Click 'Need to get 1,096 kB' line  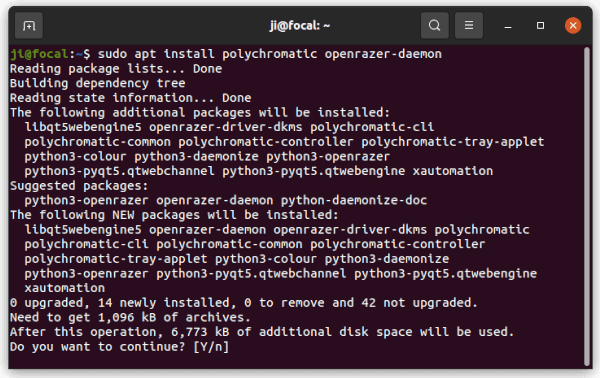pyautogui.click(x=130, y=317)
